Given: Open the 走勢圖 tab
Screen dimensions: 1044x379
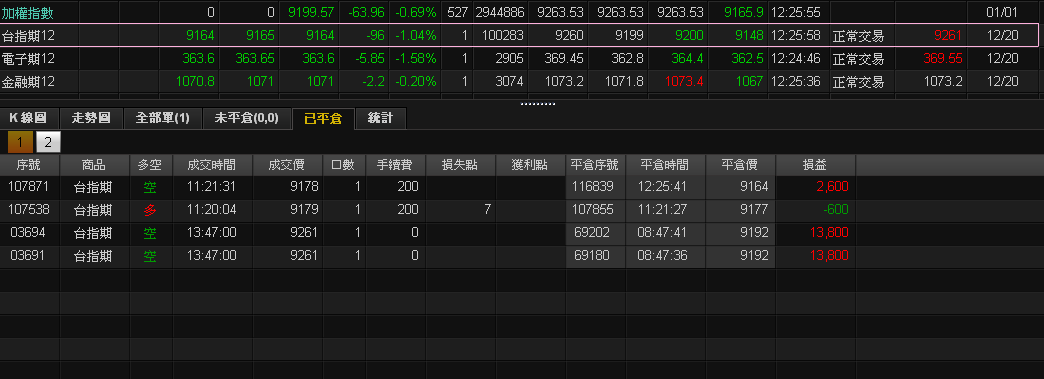Looking at the screenshot, I should [x=91, y=119].
